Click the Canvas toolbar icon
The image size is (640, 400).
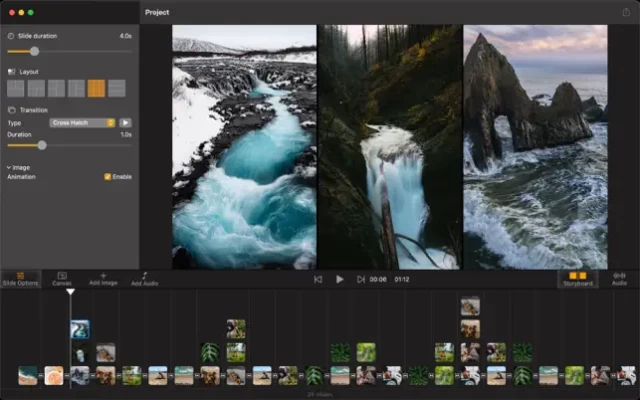61,278
